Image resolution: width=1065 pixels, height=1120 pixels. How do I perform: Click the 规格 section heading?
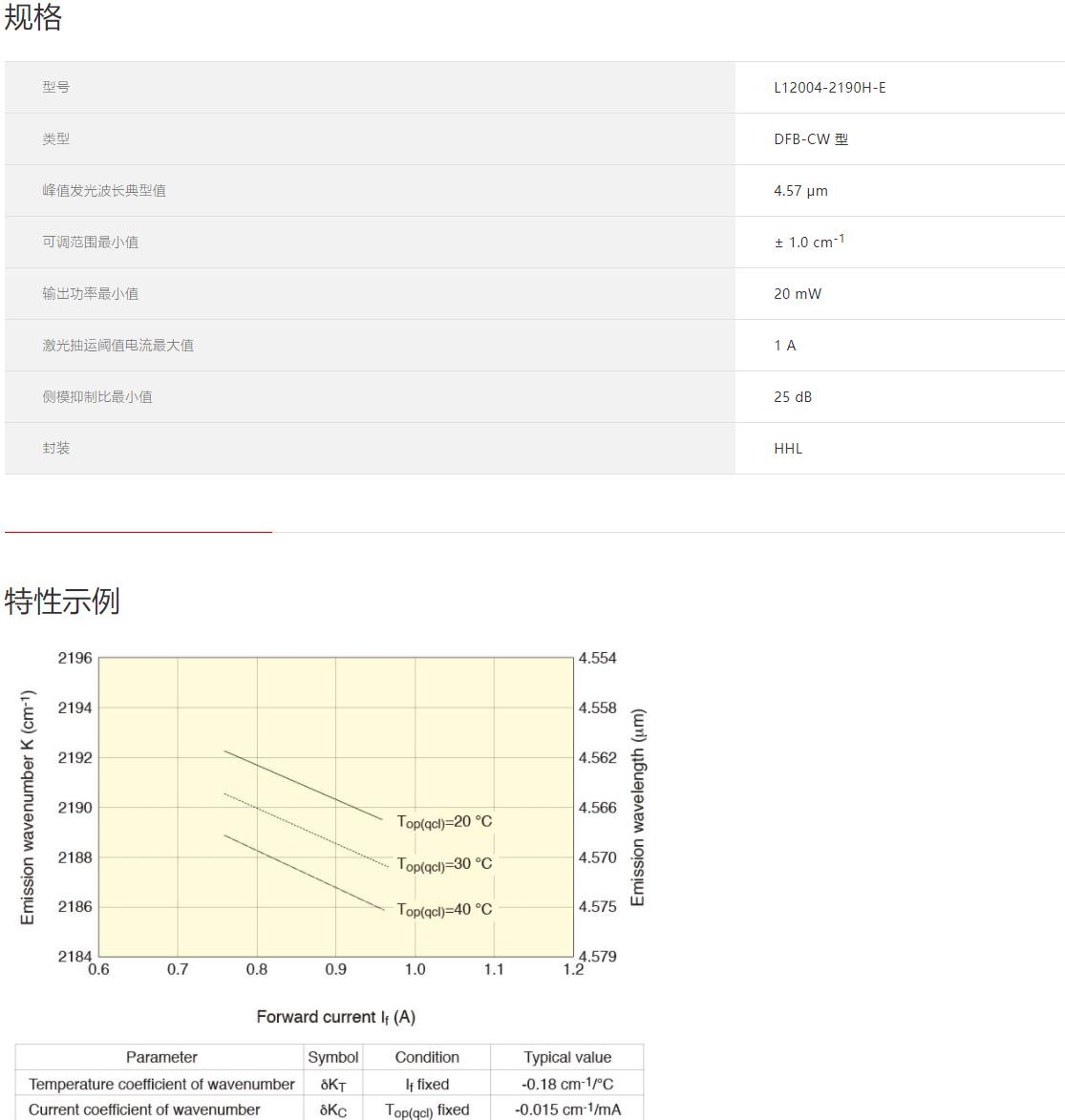33,17
